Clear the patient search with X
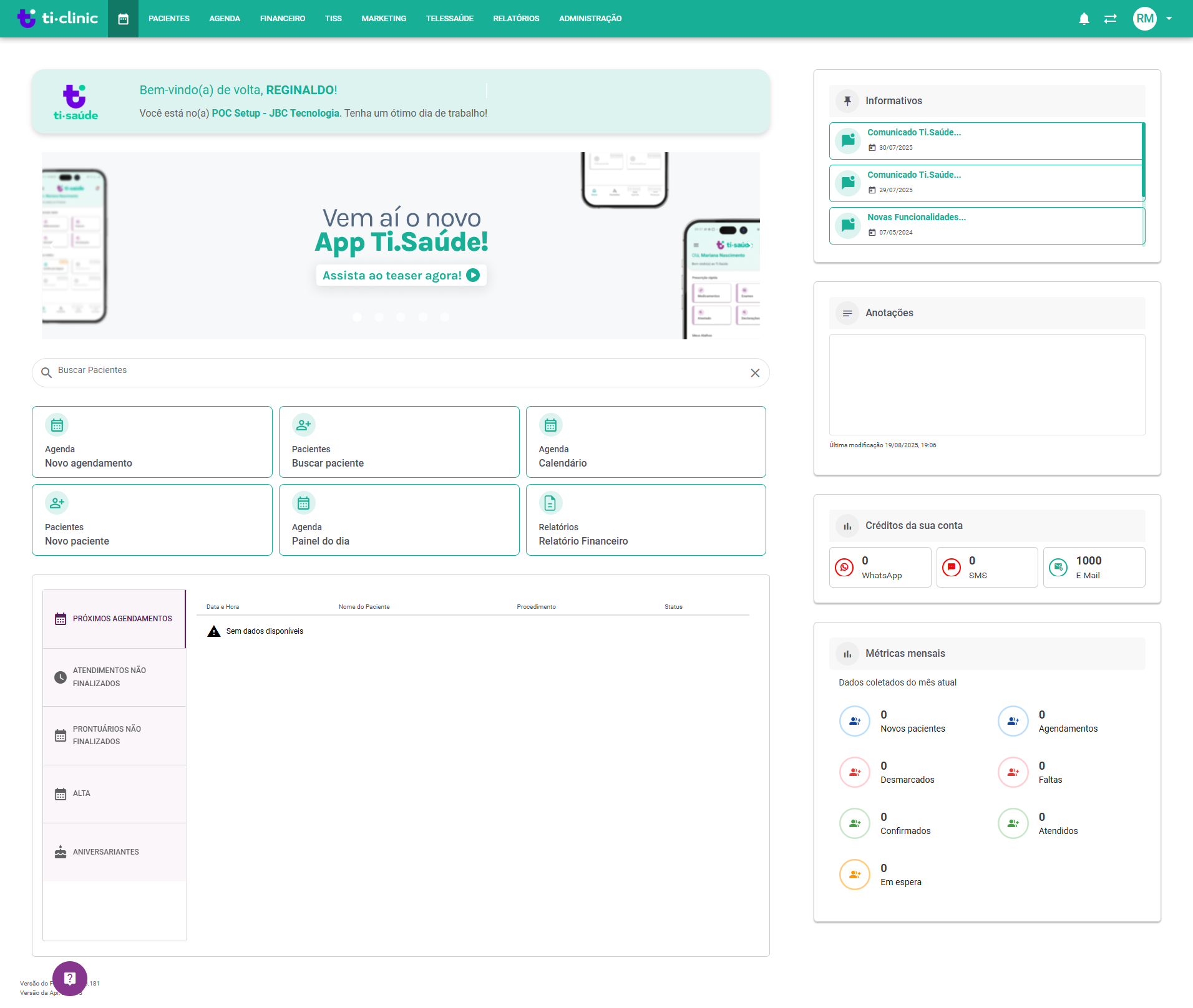 (755, 373)
